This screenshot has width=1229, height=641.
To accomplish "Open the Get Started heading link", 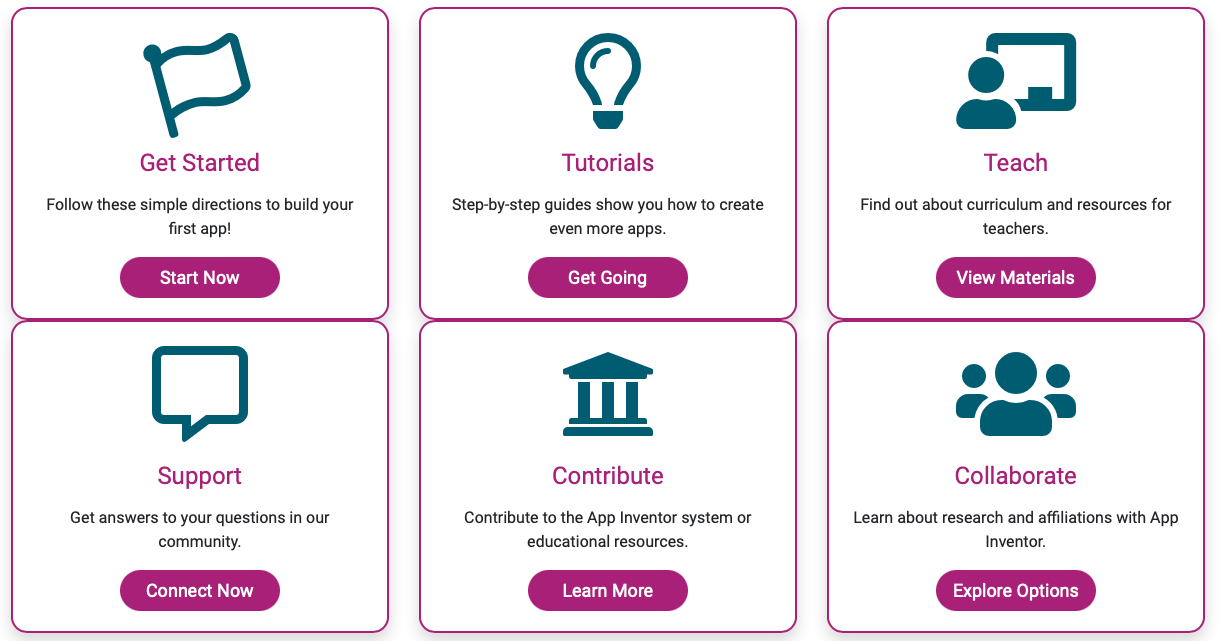I will (199, 163).
